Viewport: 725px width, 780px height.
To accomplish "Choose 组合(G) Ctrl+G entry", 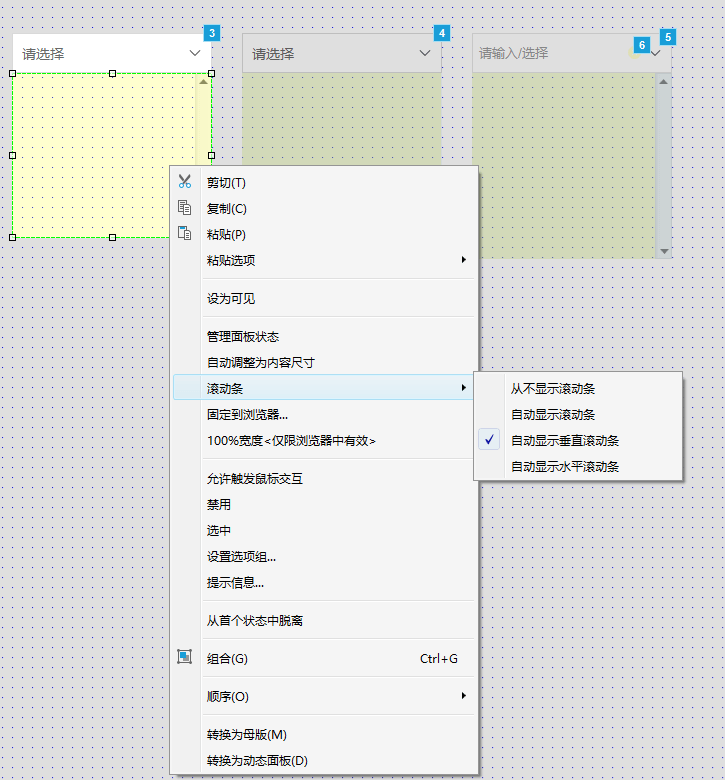I will coord(324,659).
